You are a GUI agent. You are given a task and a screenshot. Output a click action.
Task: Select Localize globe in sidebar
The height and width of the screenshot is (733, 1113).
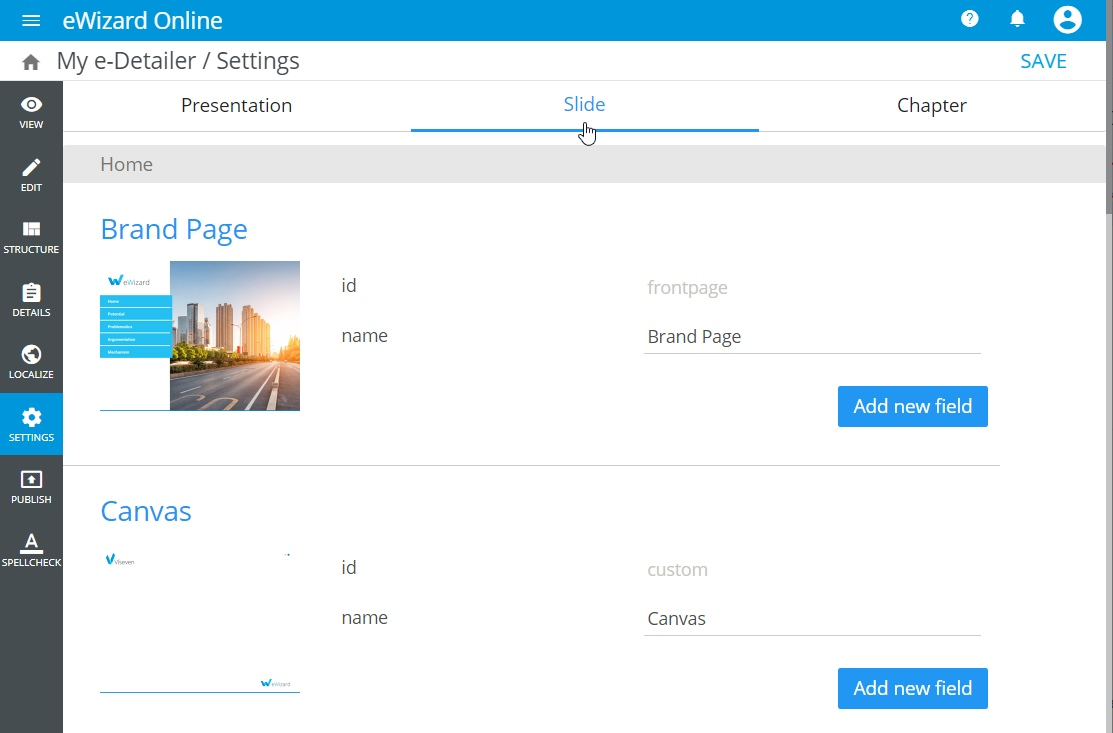click(31, 362)
